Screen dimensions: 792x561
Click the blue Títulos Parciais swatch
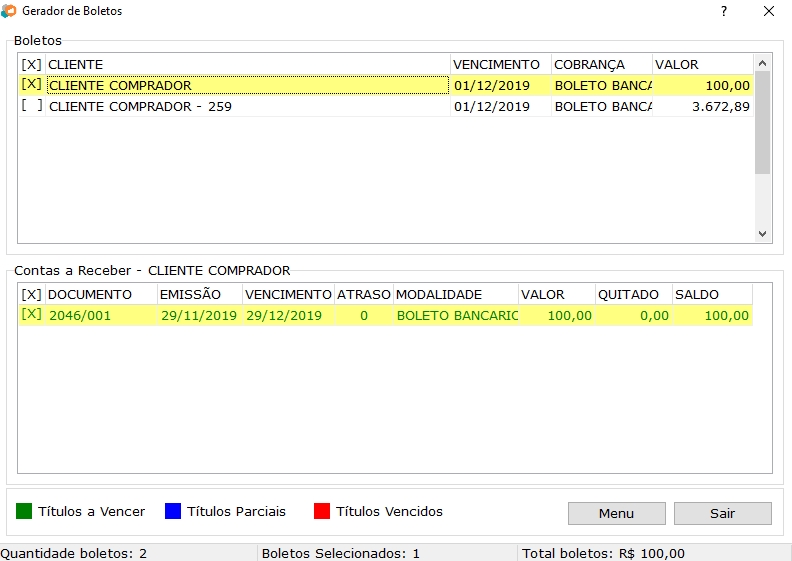pyautogui.click(x=173, y=512)
